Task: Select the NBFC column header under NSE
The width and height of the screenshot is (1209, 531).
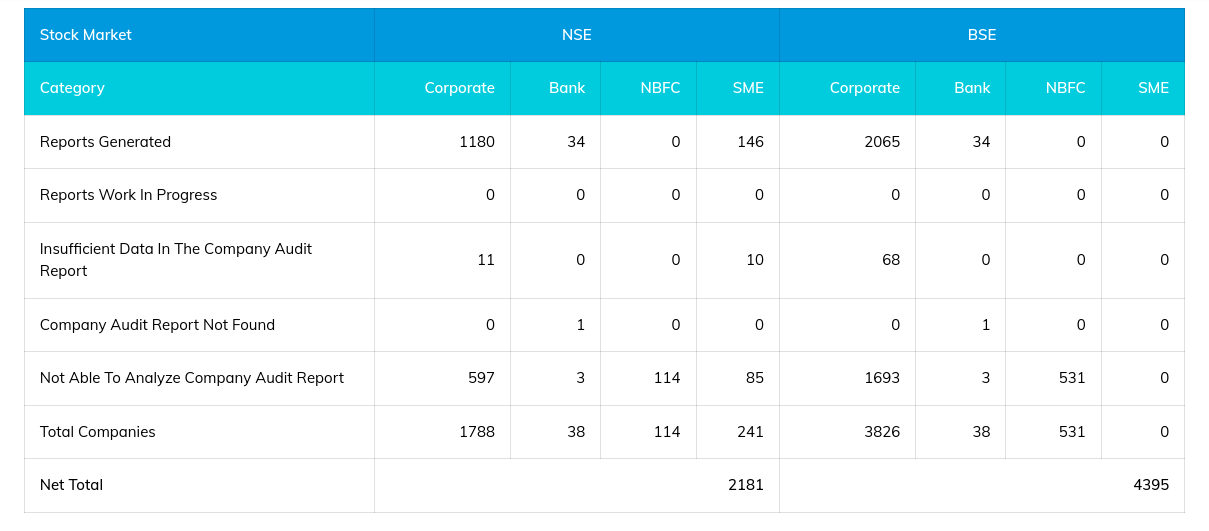Action: 649,88
